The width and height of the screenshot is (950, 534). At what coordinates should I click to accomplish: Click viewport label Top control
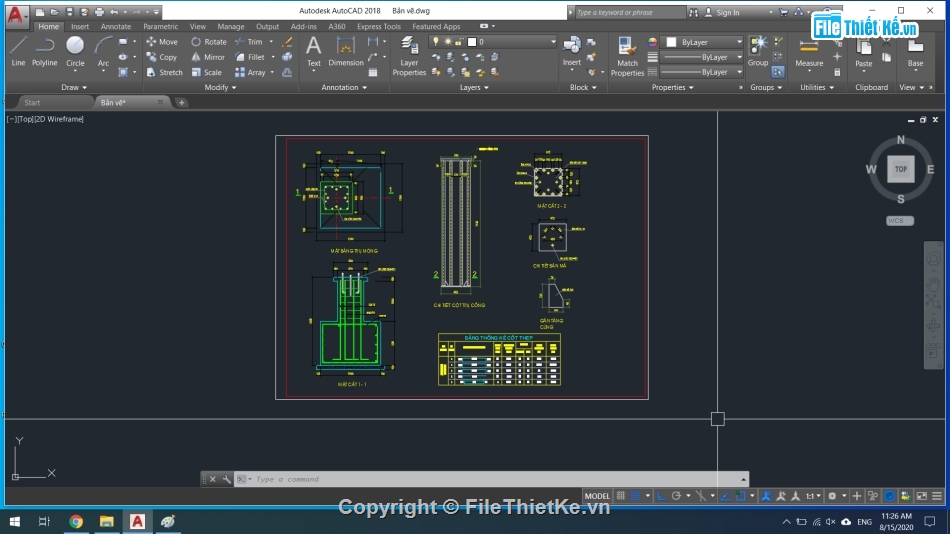pos(25,119)
